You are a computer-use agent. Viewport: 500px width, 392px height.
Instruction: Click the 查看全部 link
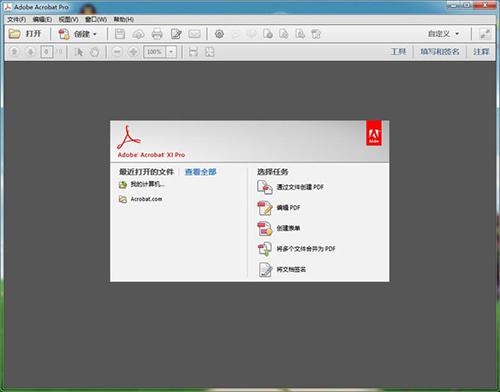[x=200, y=172]
